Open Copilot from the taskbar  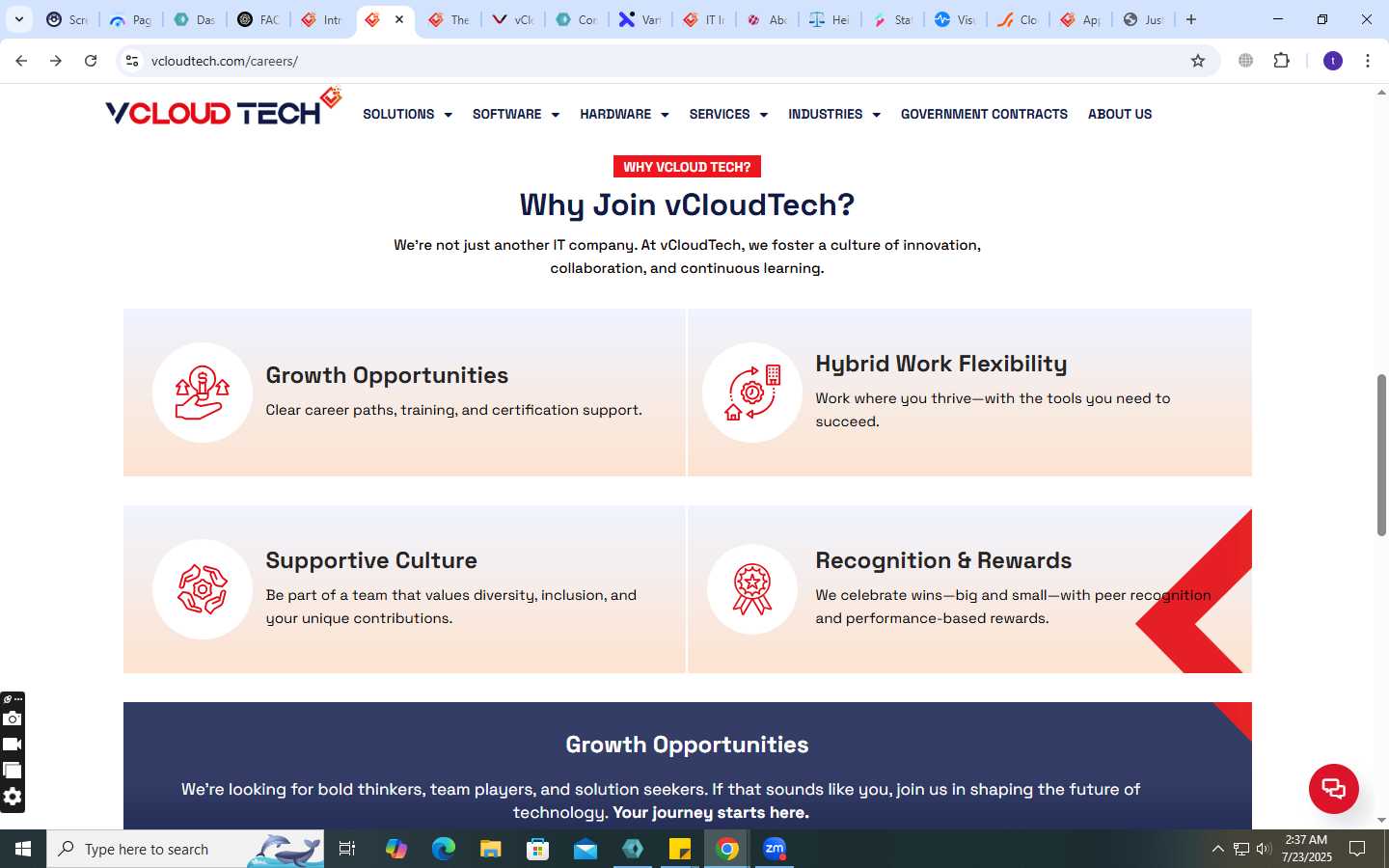click(395, 849)
